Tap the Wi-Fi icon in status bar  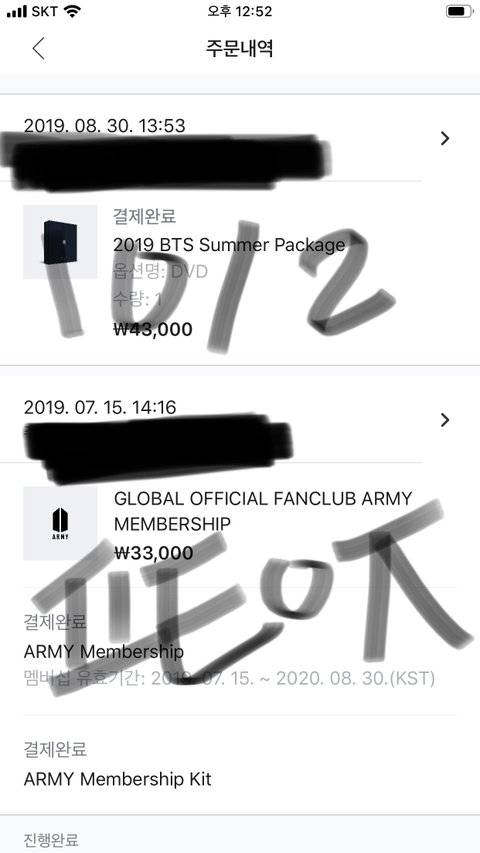(x=71, y=11)
